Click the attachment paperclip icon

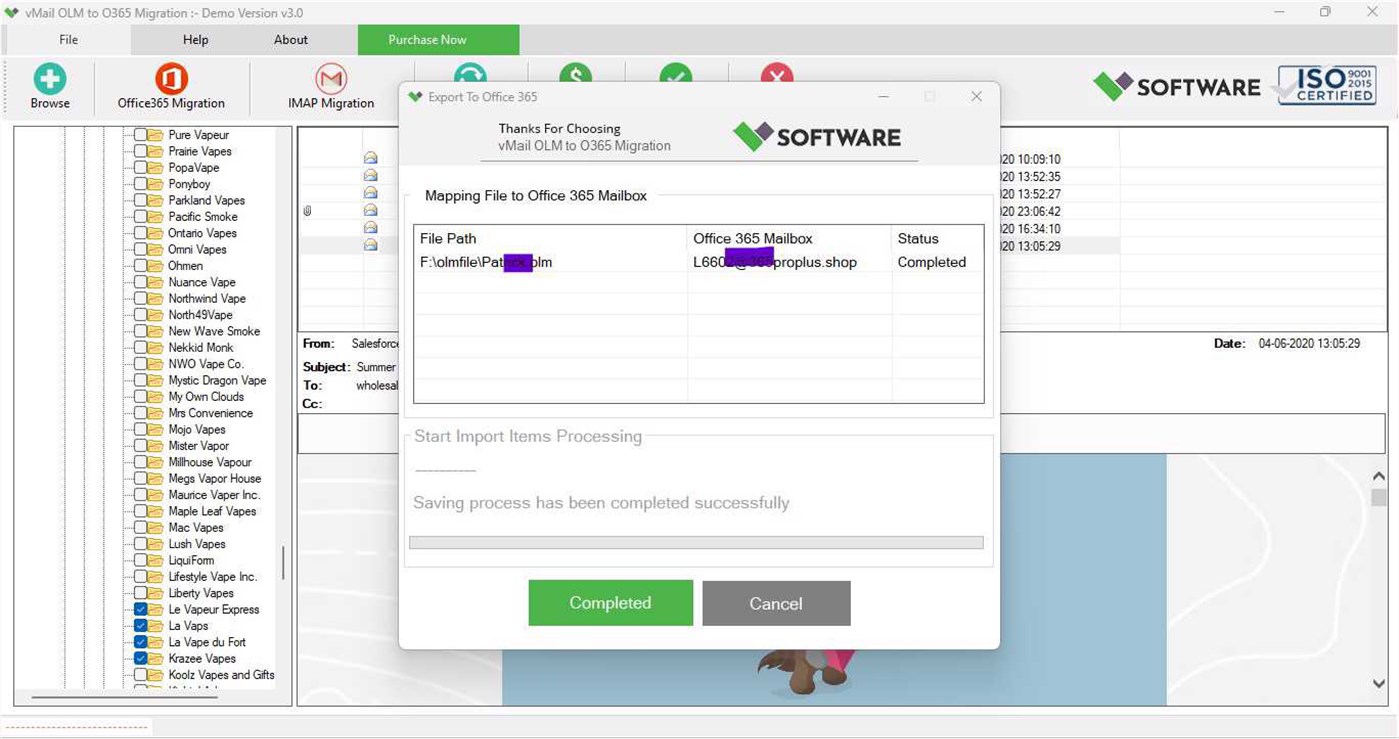coord(308,211)
